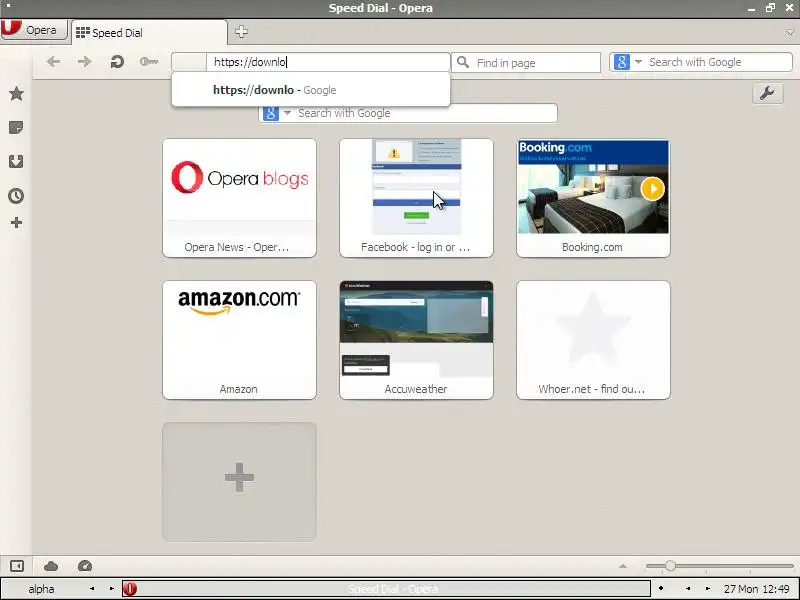
Task: Open the Whoer.net speed dial tile
Action: click(593, 340)
